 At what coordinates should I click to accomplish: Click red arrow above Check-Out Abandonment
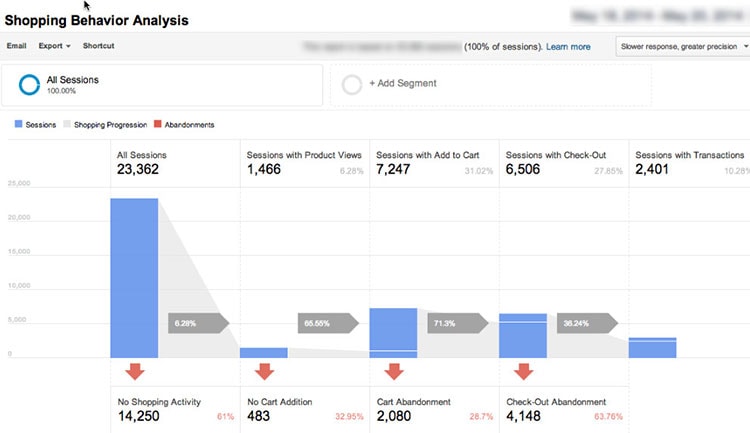(x=522, y=372)
